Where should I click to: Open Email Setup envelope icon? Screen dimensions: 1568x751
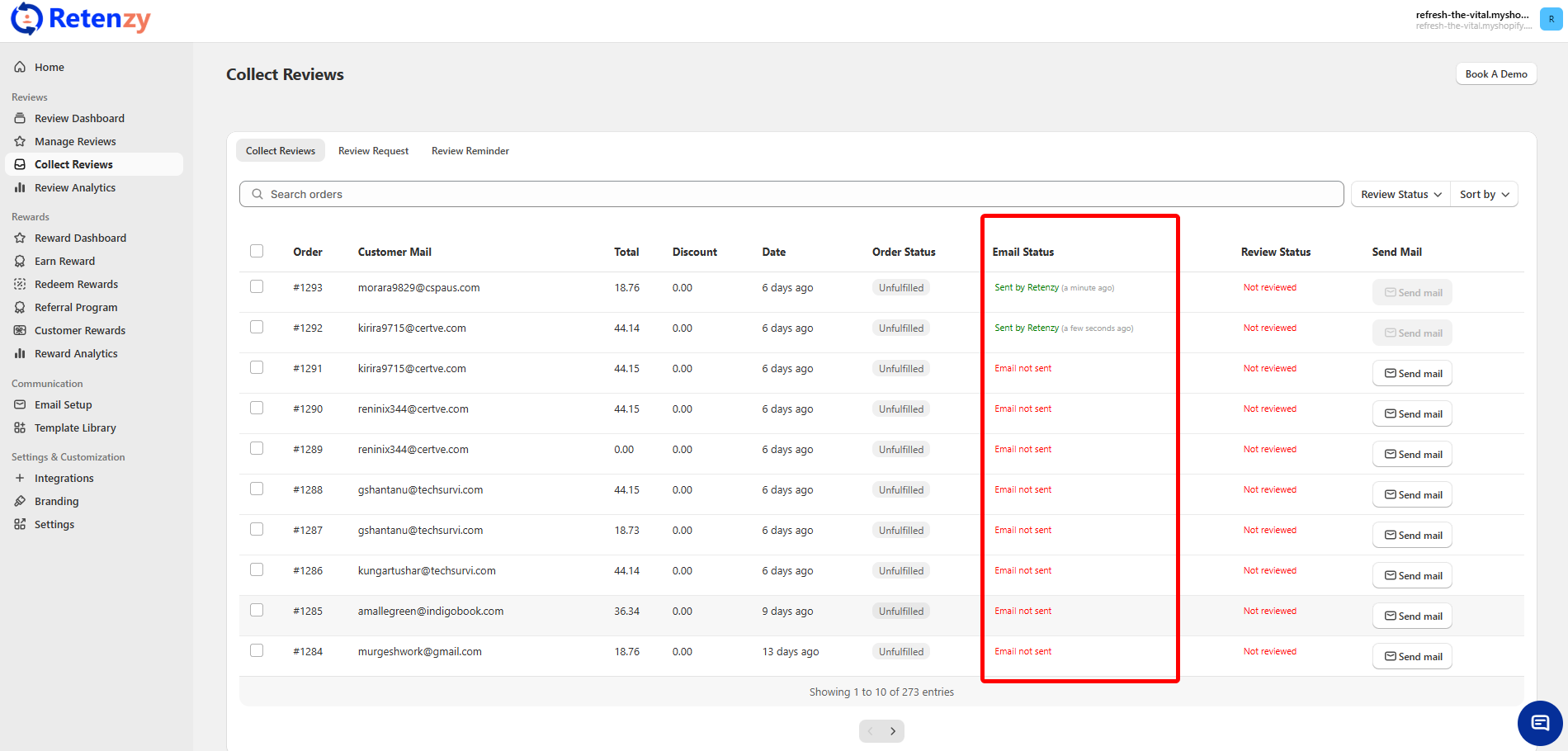[x=20, y=404]
